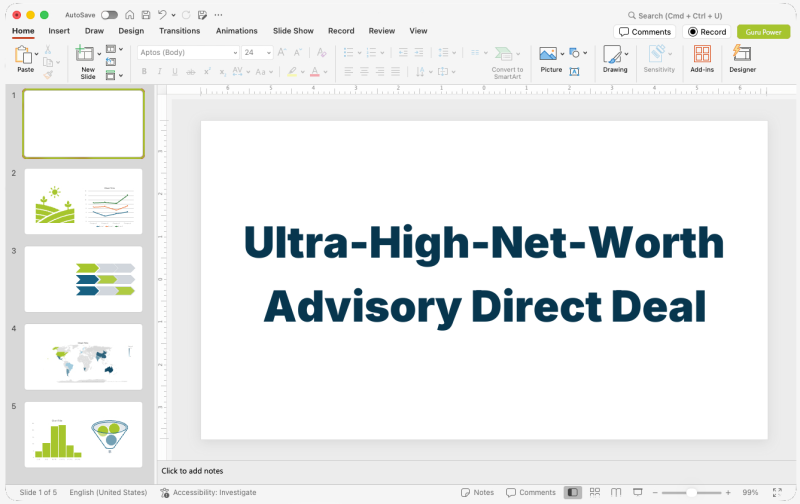Click the Sensitivity icon
Image resolution: width=800 pixels, height=504 pixels.
657,54
